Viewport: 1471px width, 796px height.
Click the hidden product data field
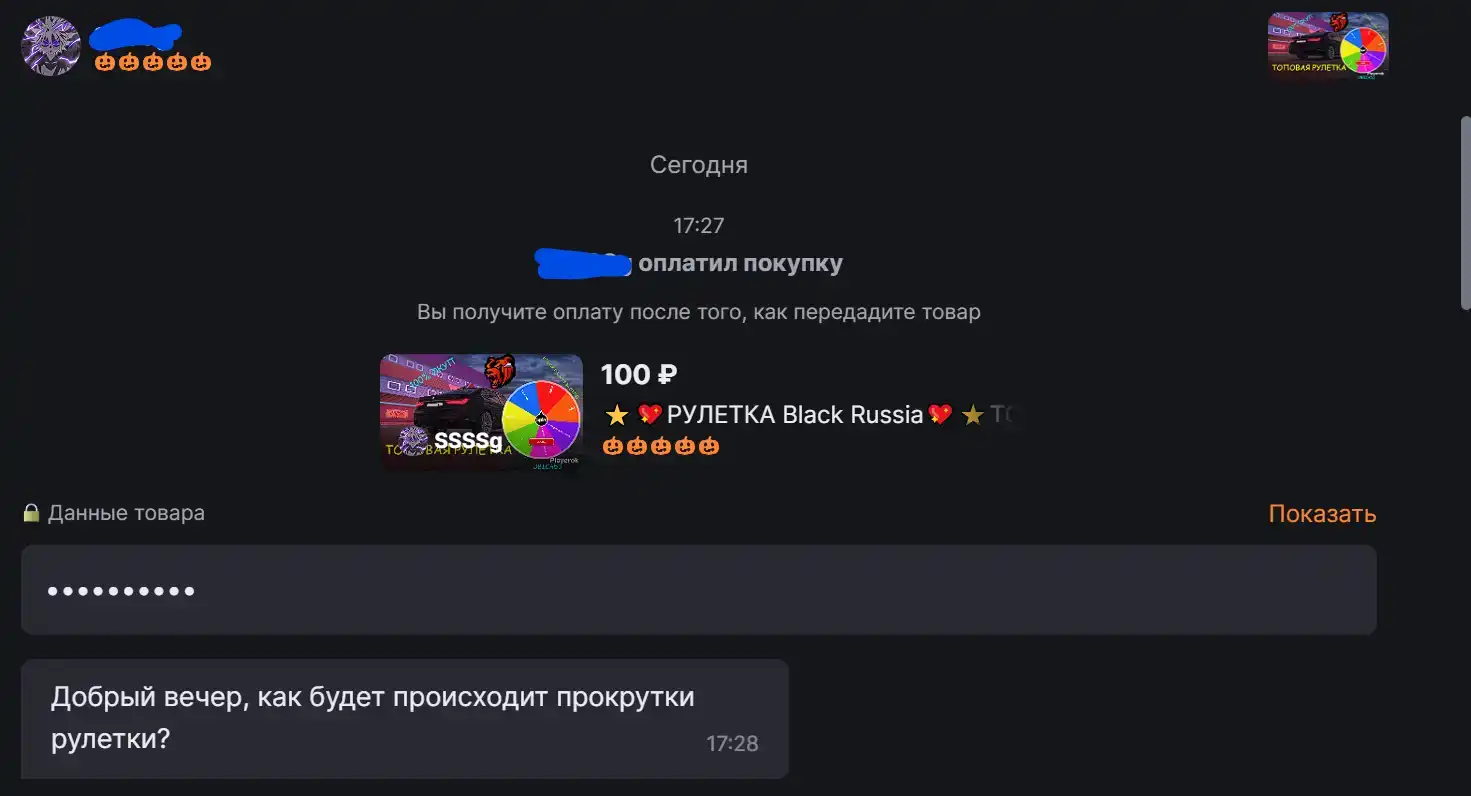point(699,590)
